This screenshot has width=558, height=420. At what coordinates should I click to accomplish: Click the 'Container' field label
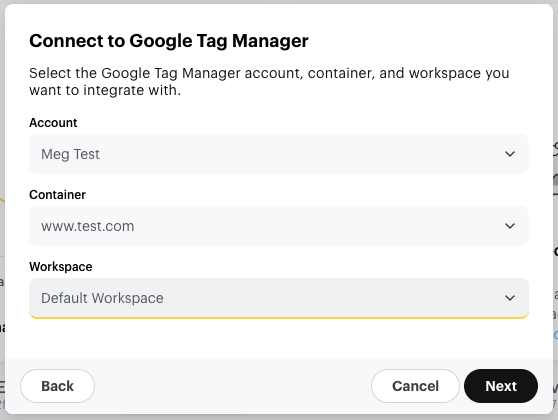pos(57,195)
